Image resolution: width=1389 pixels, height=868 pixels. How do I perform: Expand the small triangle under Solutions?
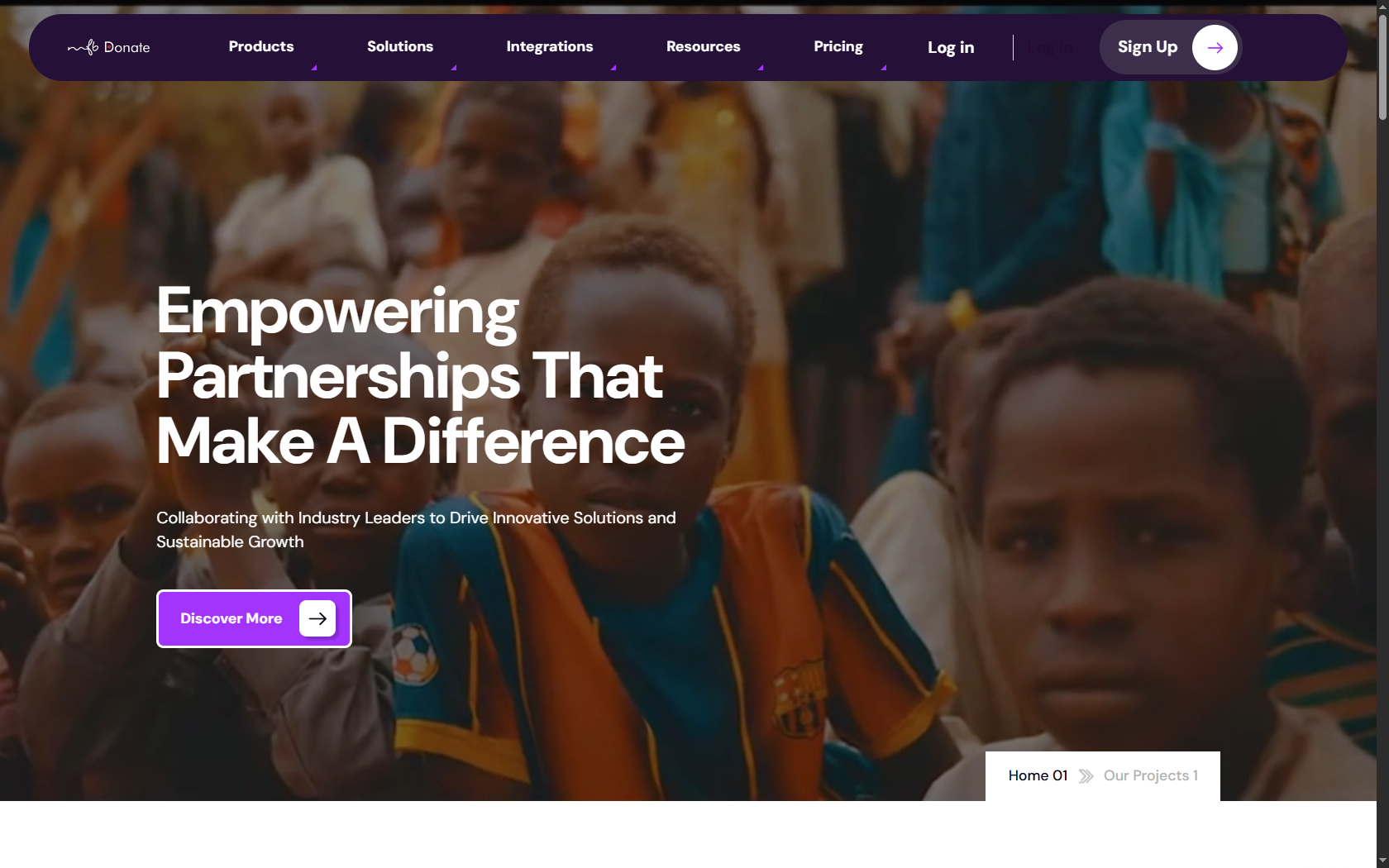[x=454, y=68]
